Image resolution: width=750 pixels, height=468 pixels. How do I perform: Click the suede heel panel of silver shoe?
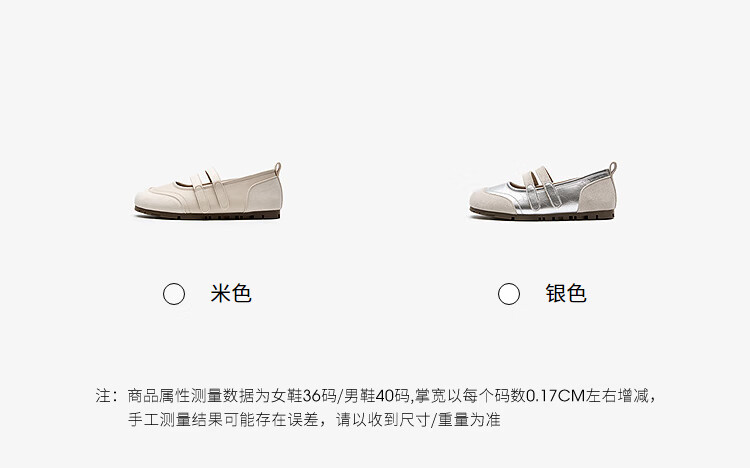coord(598,195)
